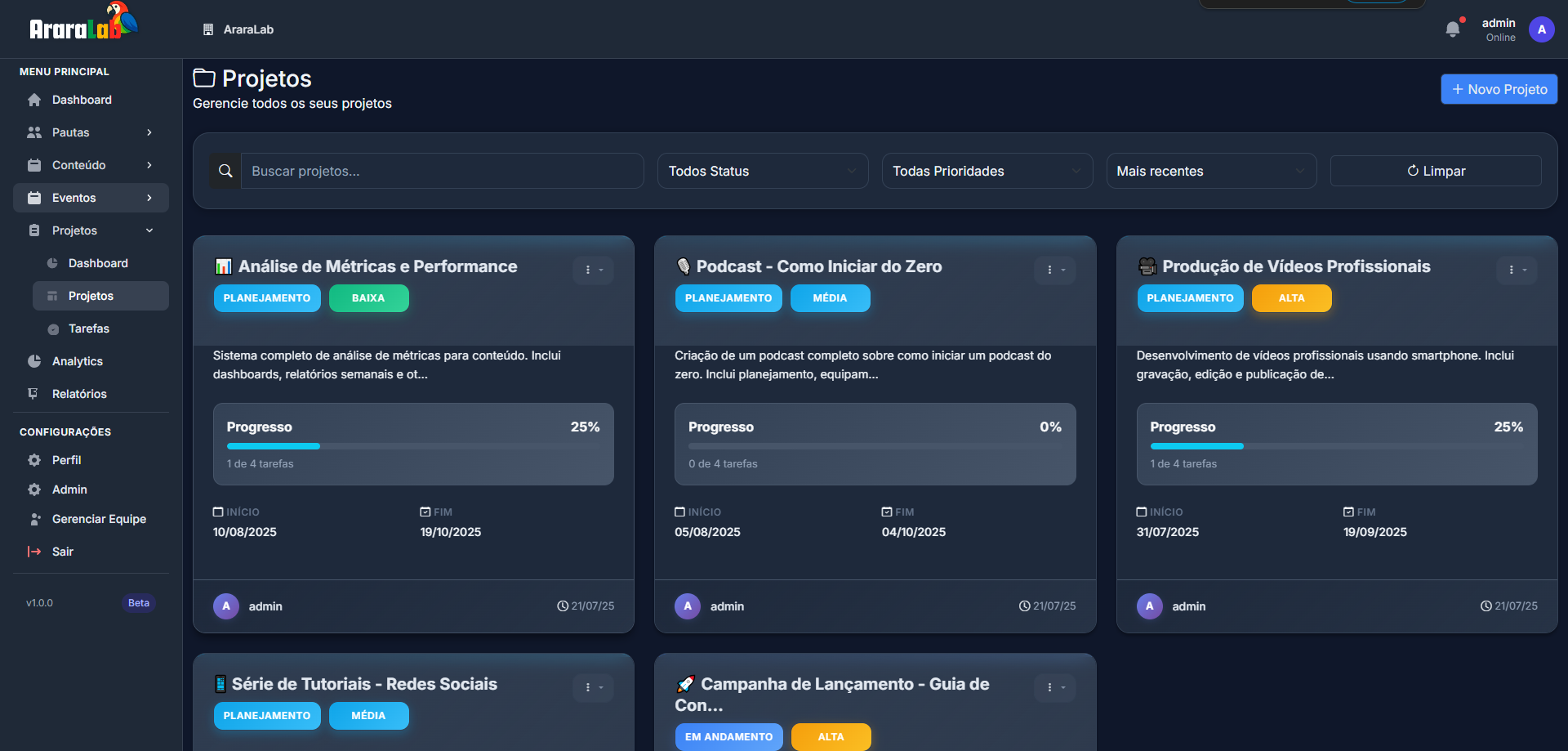Click the Beta version badge
The width and height of the screenshot is (1568, 751).
coord(139,603)
